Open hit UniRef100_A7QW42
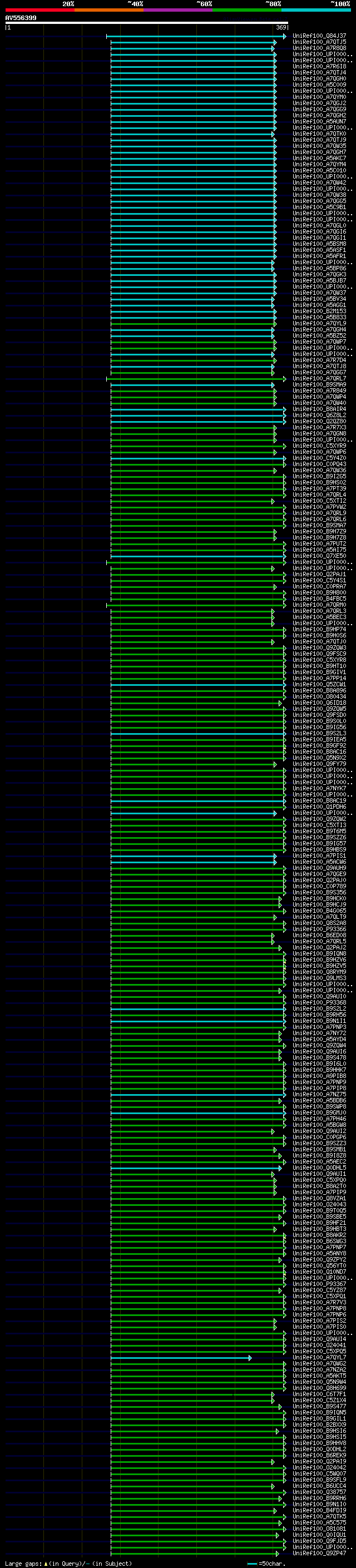Screen dimensions: 356x1568 coord(319,182)
